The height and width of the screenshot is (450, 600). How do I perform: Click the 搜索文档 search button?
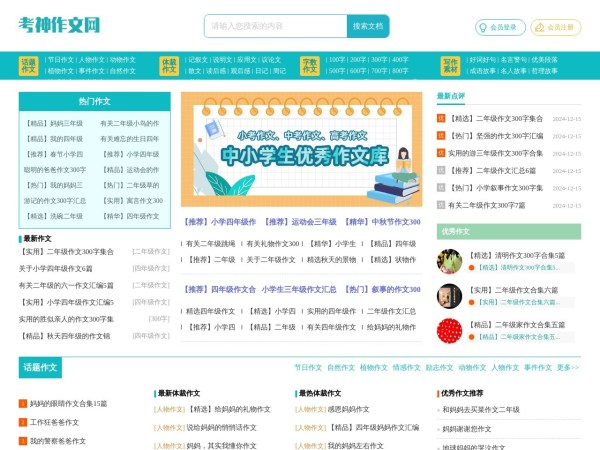point(367,26)
